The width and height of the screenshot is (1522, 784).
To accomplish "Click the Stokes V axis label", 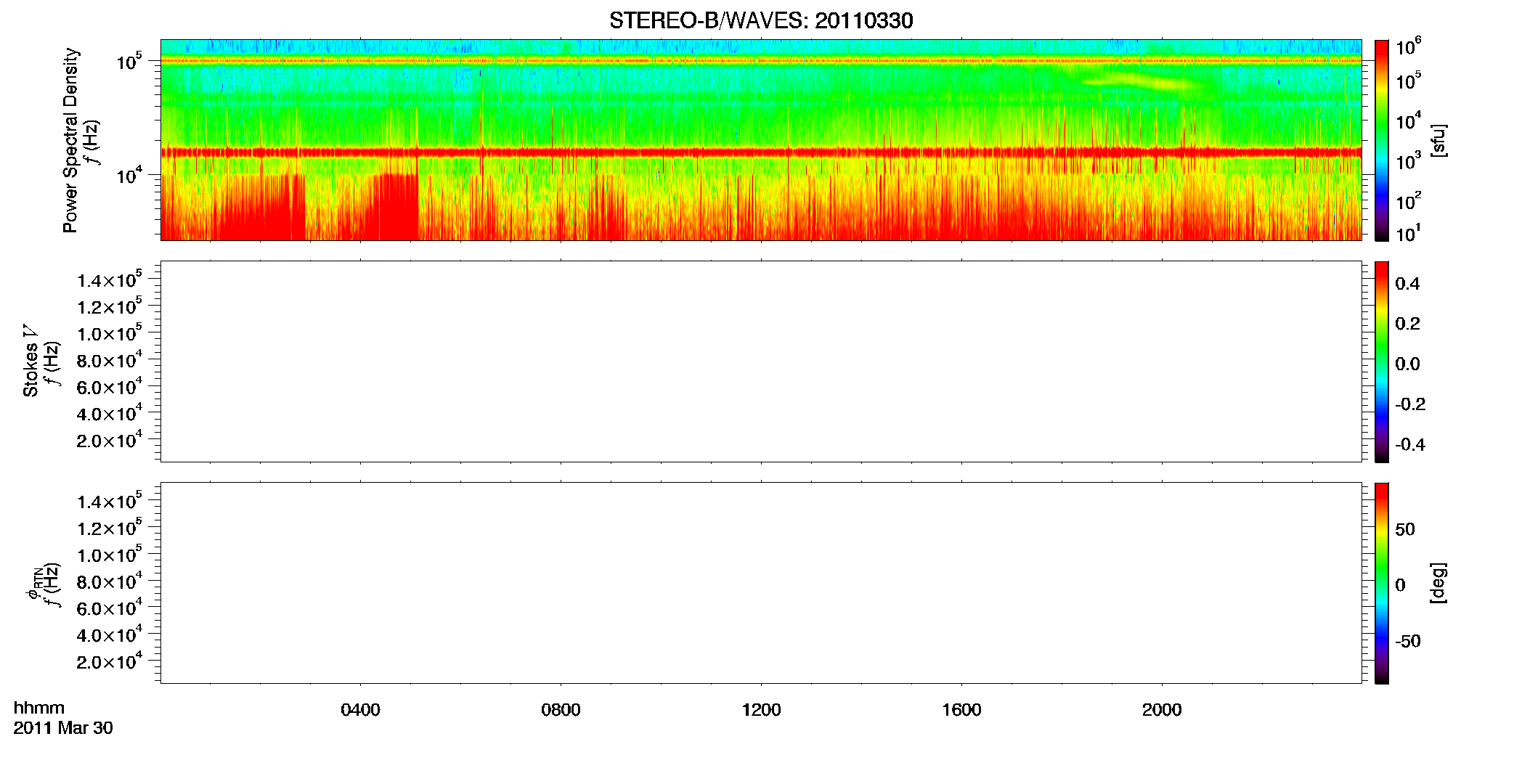I will click(x=30, y=360).
